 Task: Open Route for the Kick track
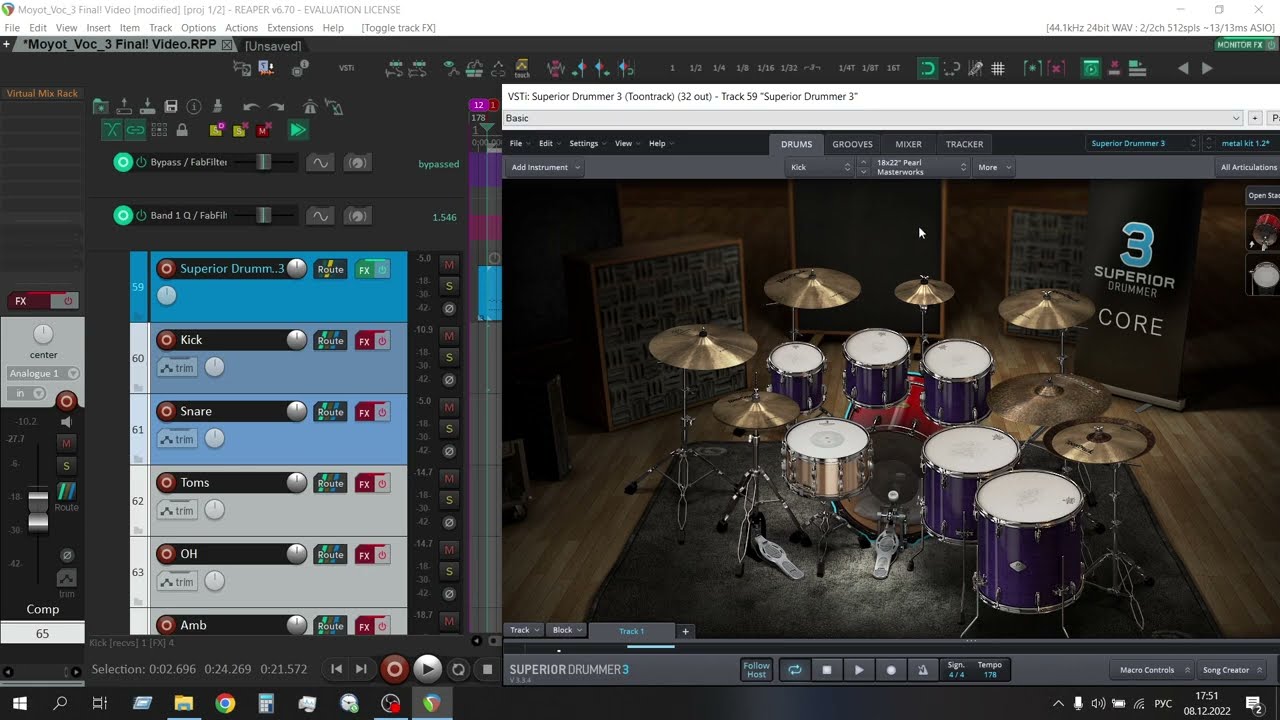click(330, 341)
